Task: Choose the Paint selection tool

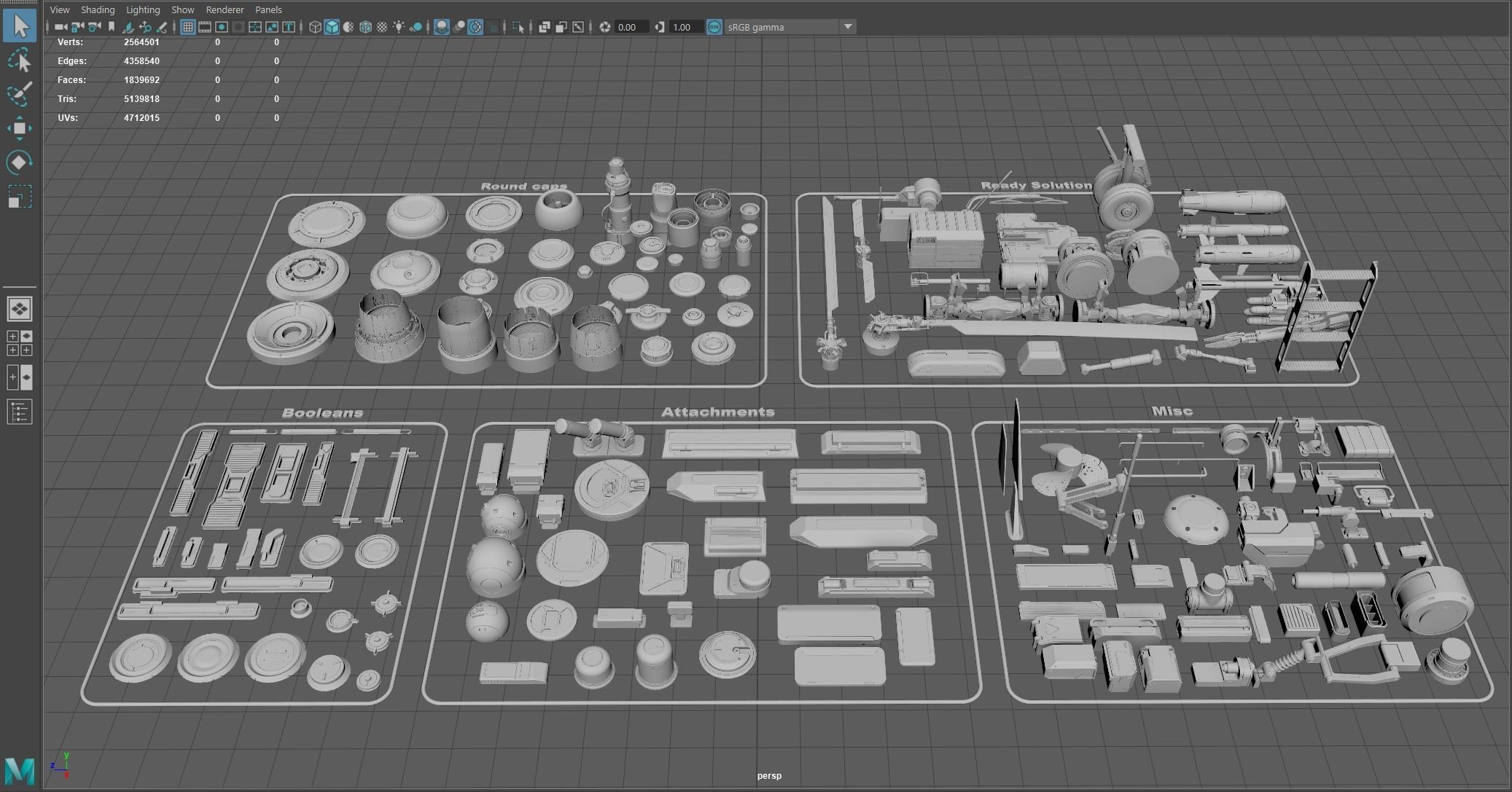Action: pos(20,94)
